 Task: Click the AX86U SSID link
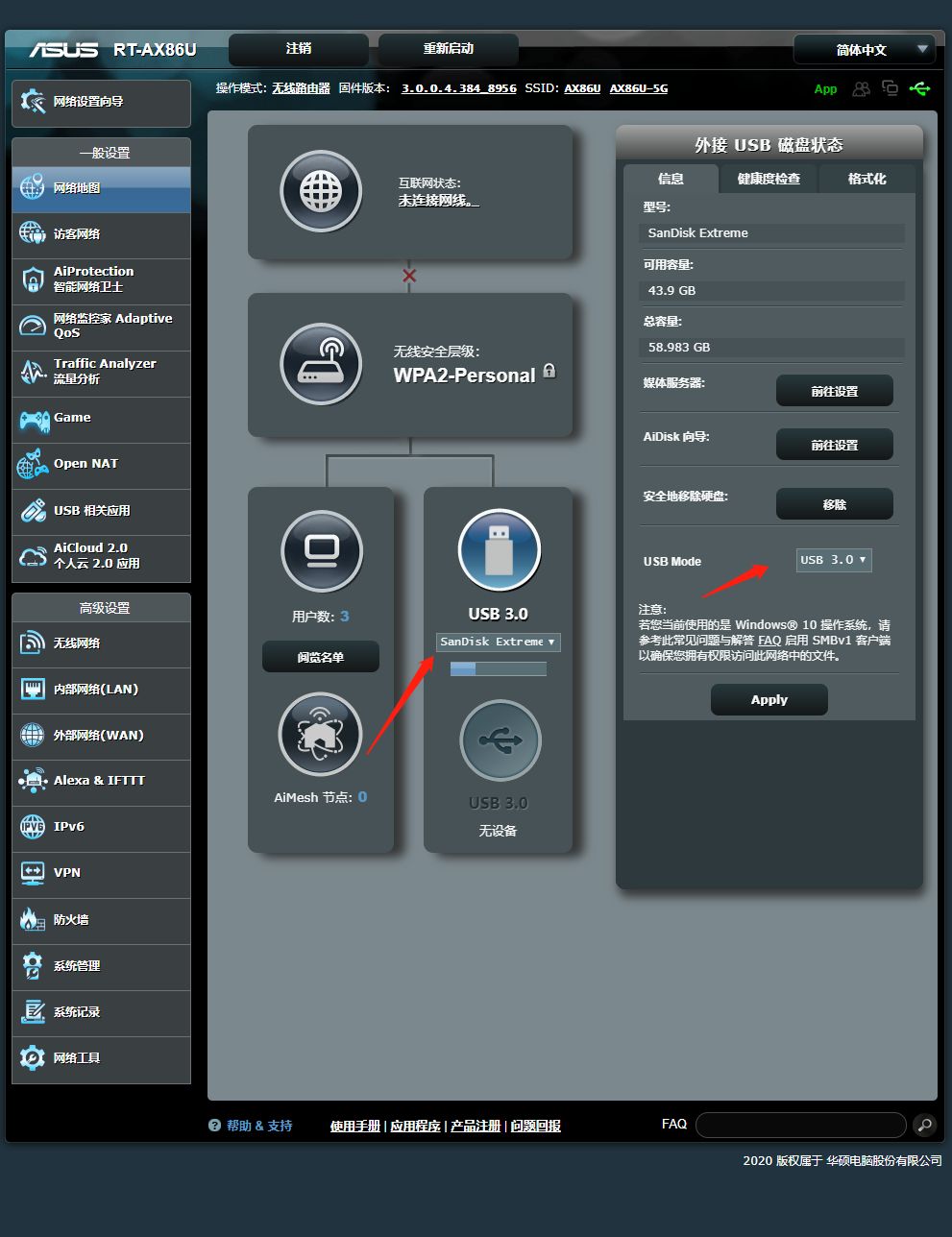582,88
